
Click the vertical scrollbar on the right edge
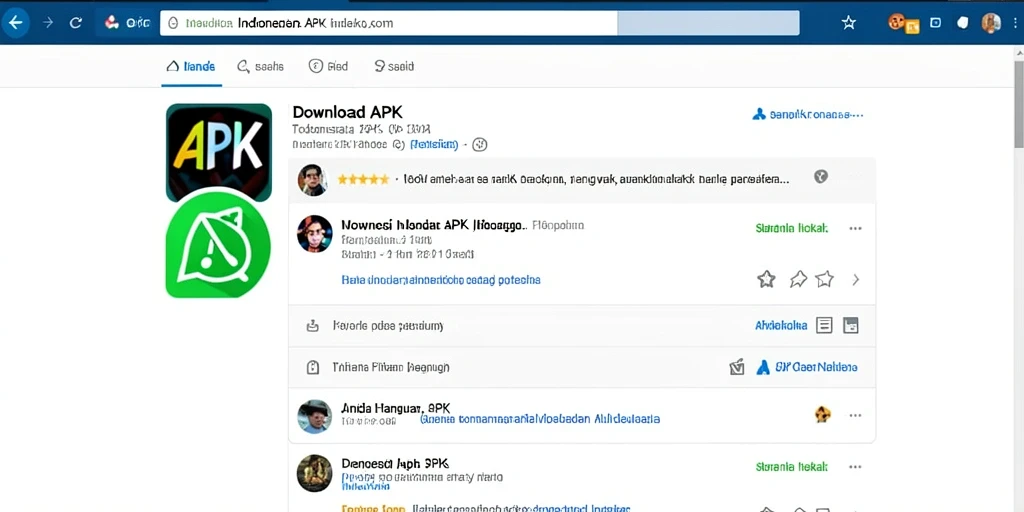[1019, 104]
